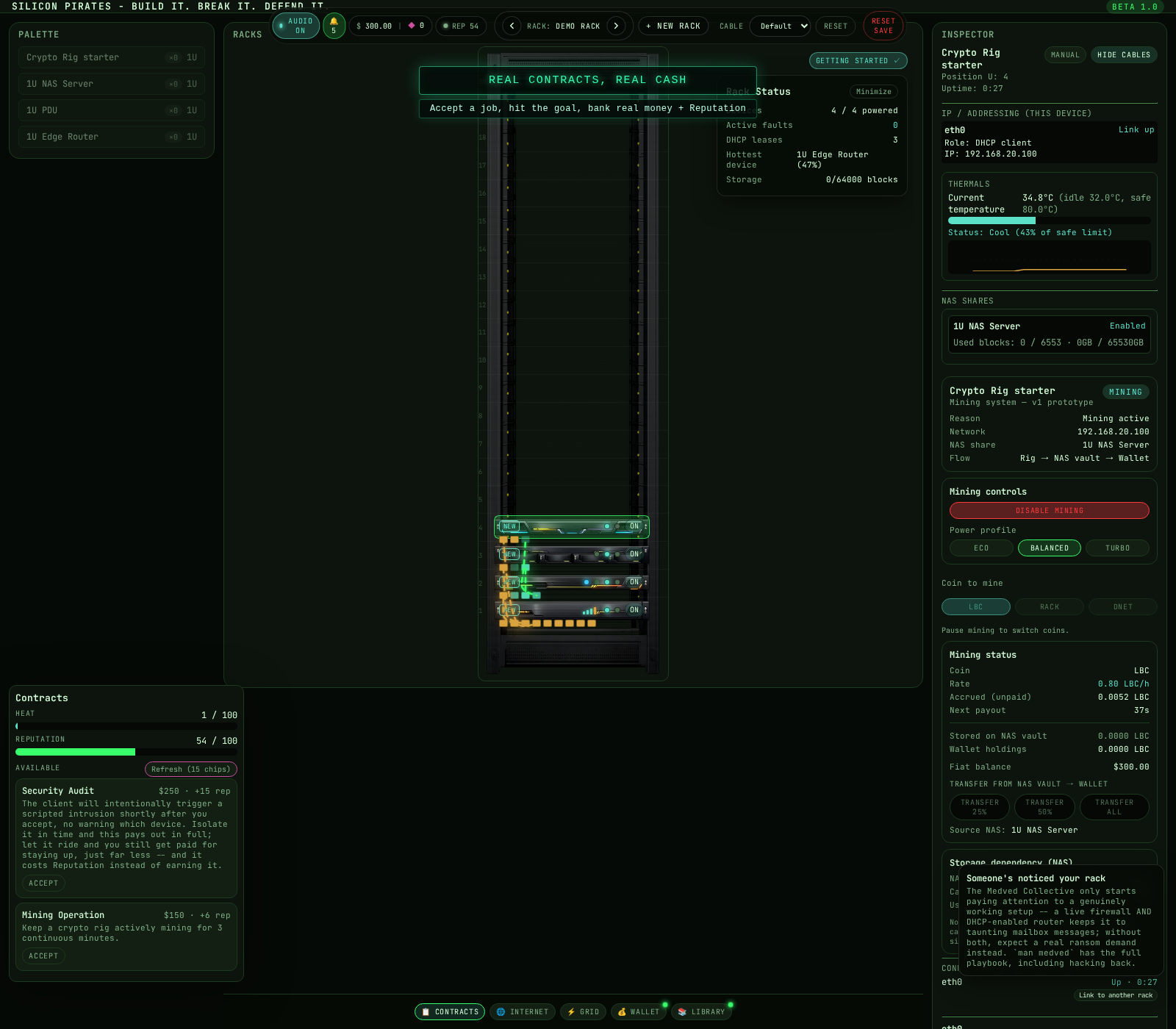Click the Grid lightning bolt icon
Image resolution: width=1176 pixels, height=1029 pixels.
click(x=571, y=1012)
